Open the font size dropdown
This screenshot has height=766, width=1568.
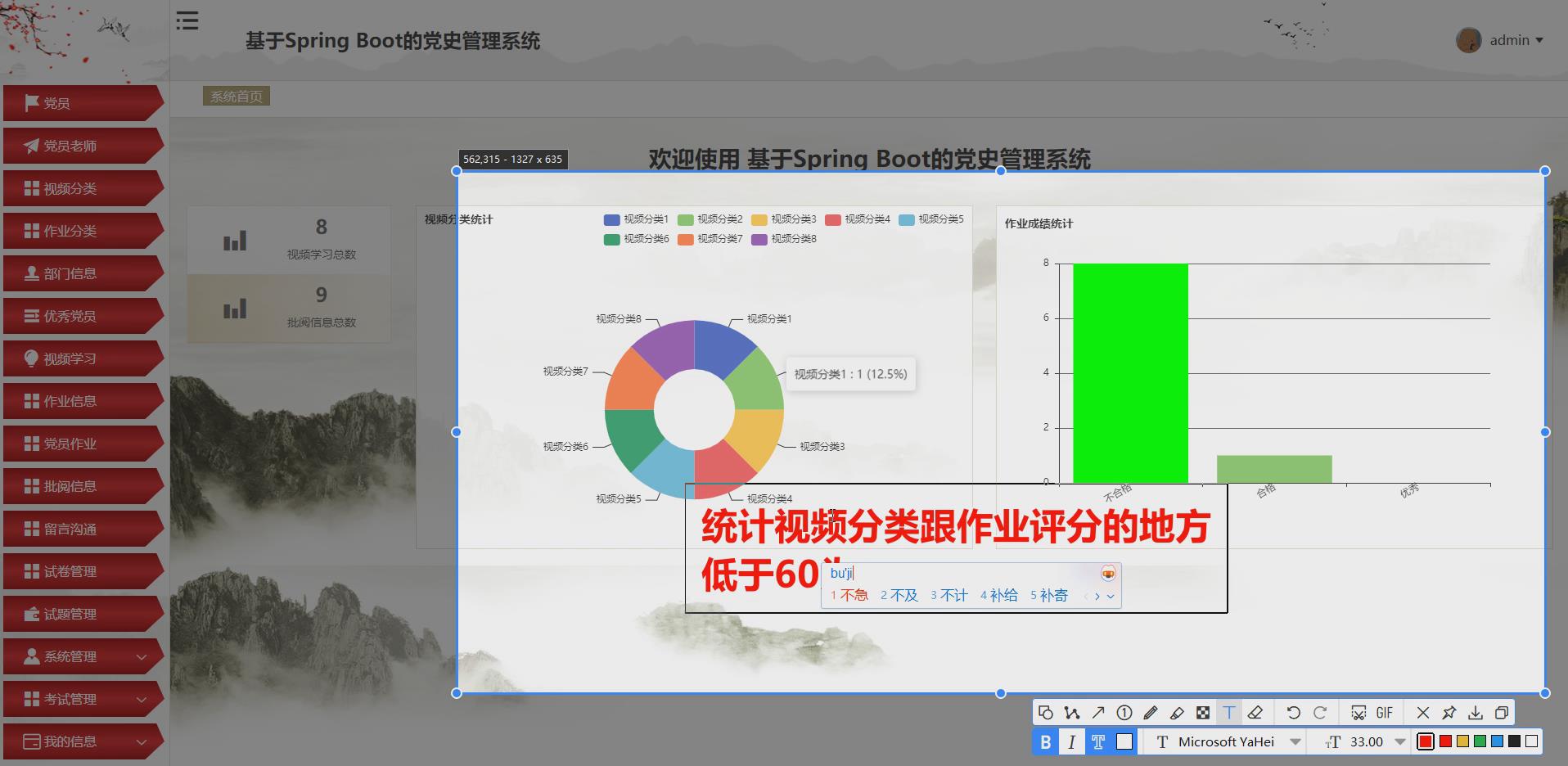click(1400, 741)
